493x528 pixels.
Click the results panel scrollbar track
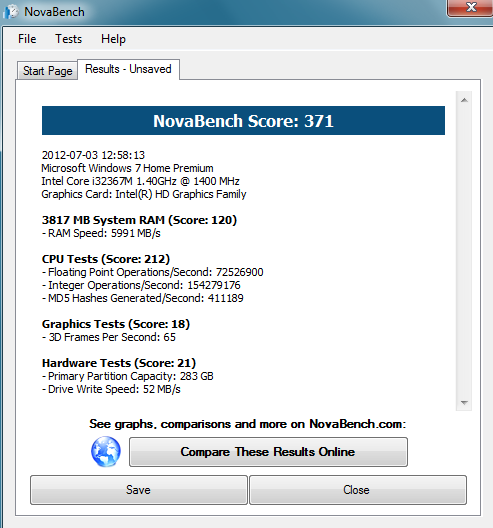click(x=464, y=251)
